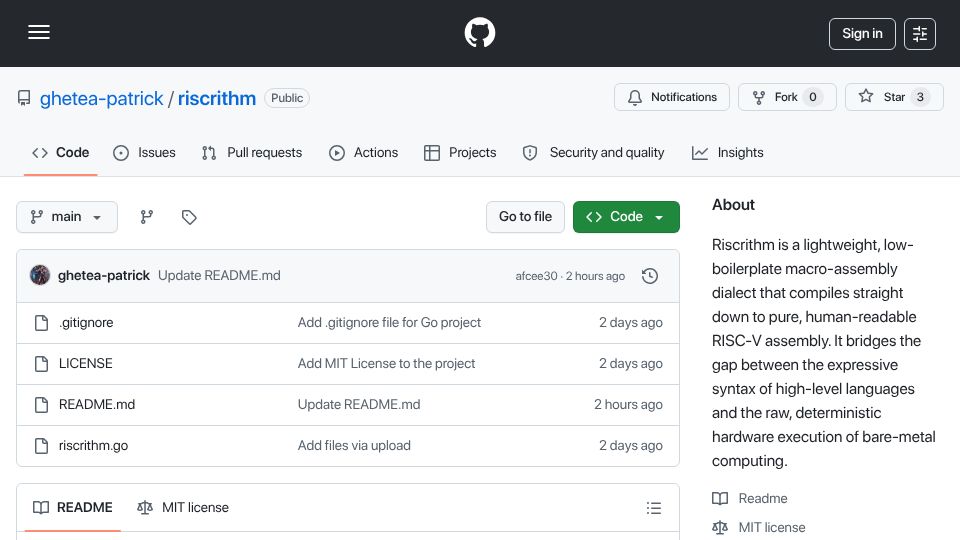The image size is (960, 540).
Task: Click the fork count badge 0
Action: [812, 97]
